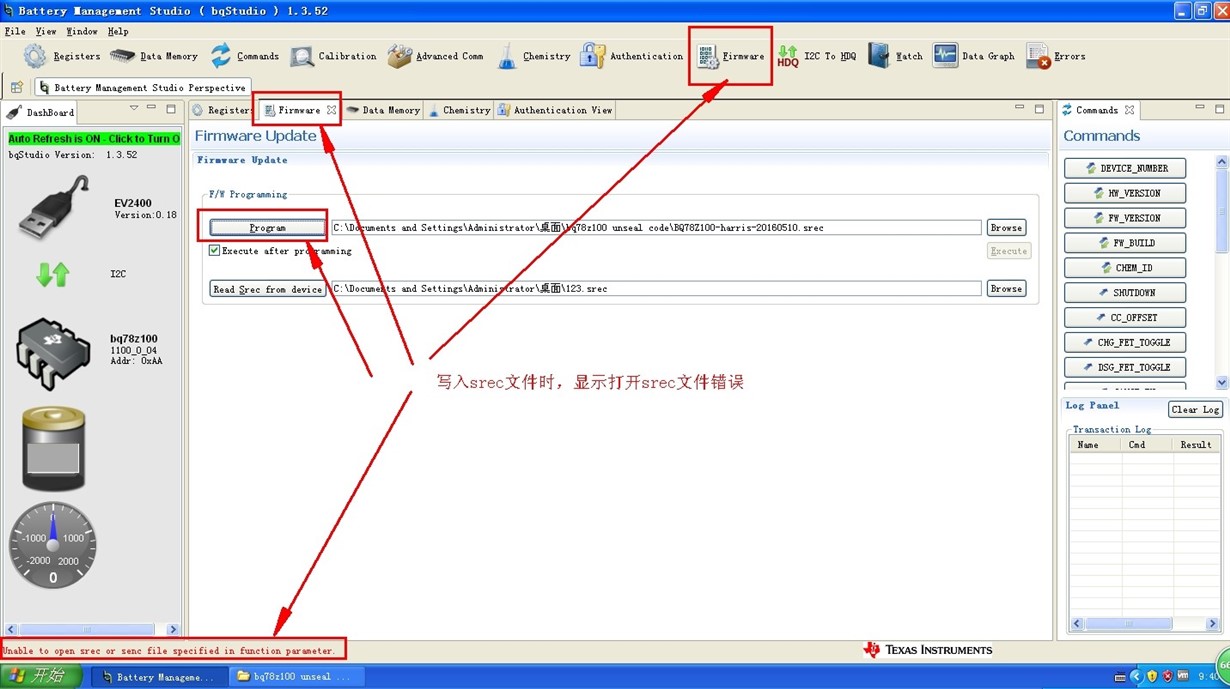Open Advanced Comm tool
This screenshot has height=689, width=1230.
coord(435,56)
